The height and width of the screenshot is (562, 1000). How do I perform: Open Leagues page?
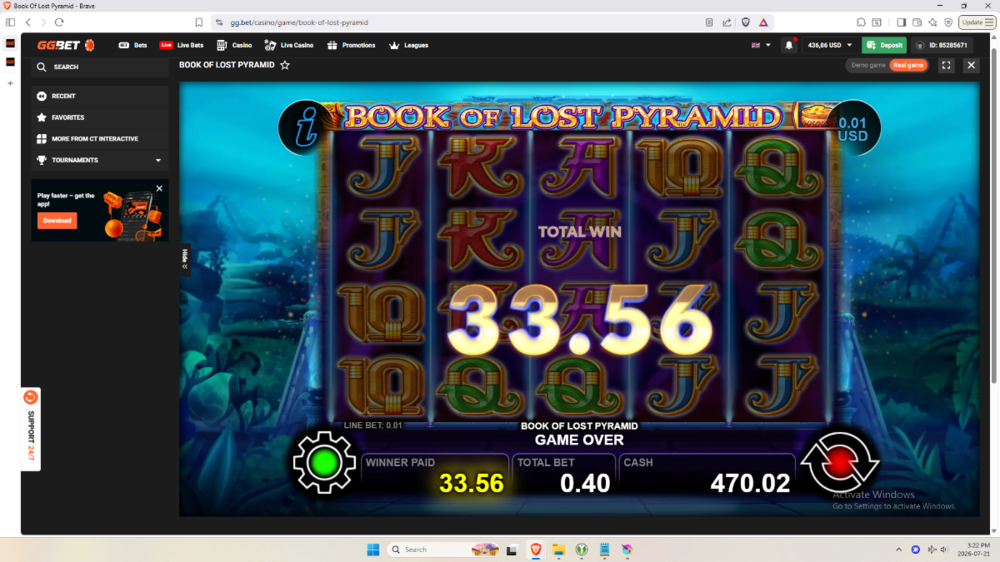click(409, 45)
